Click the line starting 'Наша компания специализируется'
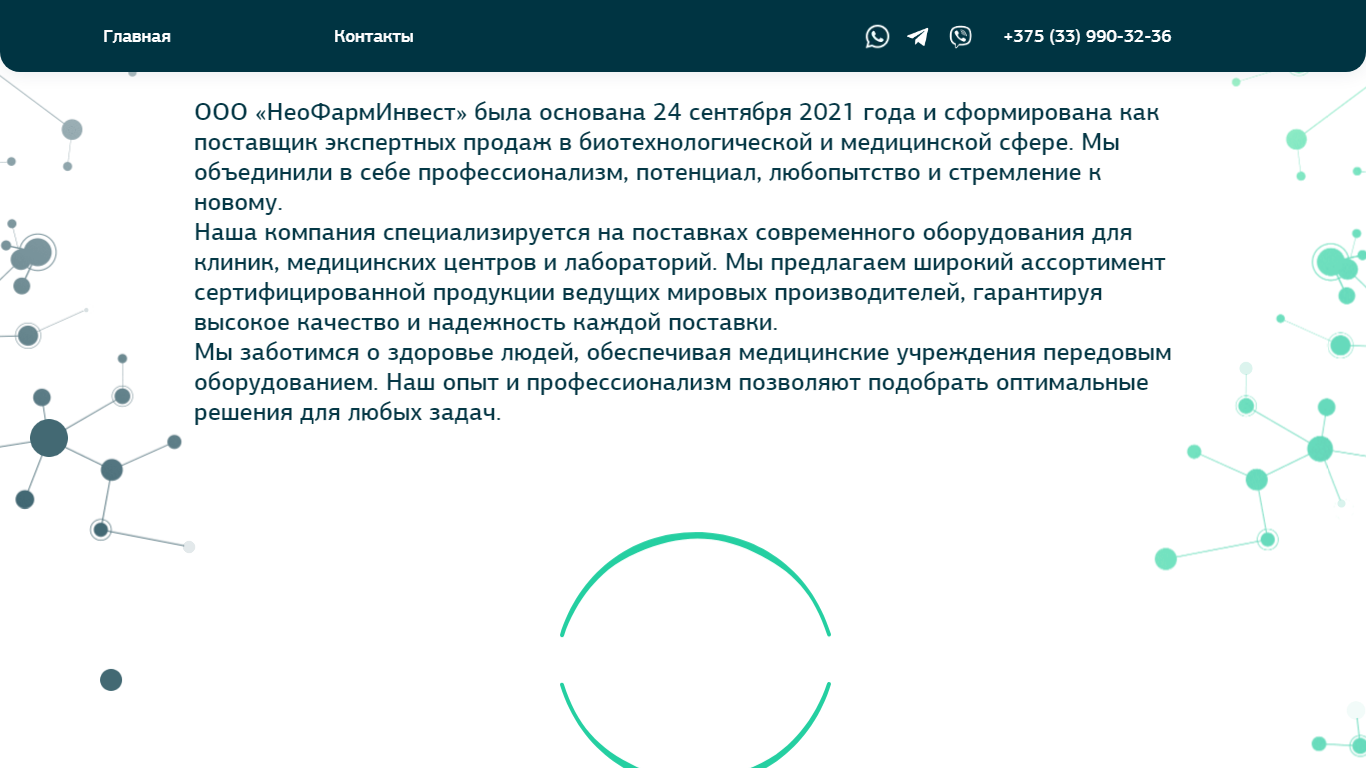The image size is (1366, 768). [x=663, y=233]
